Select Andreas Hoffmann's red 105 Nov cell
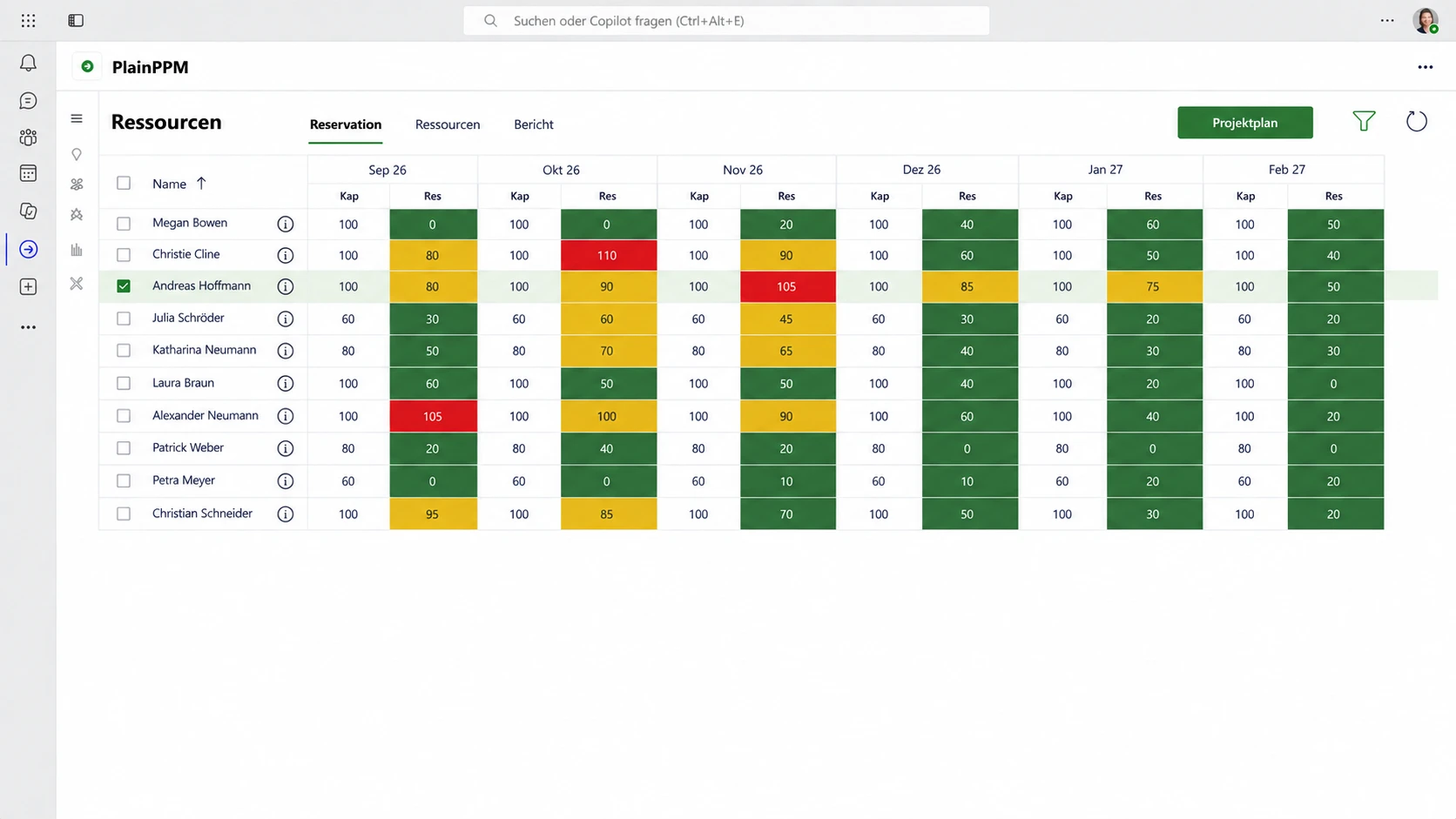 coord(787,286)
